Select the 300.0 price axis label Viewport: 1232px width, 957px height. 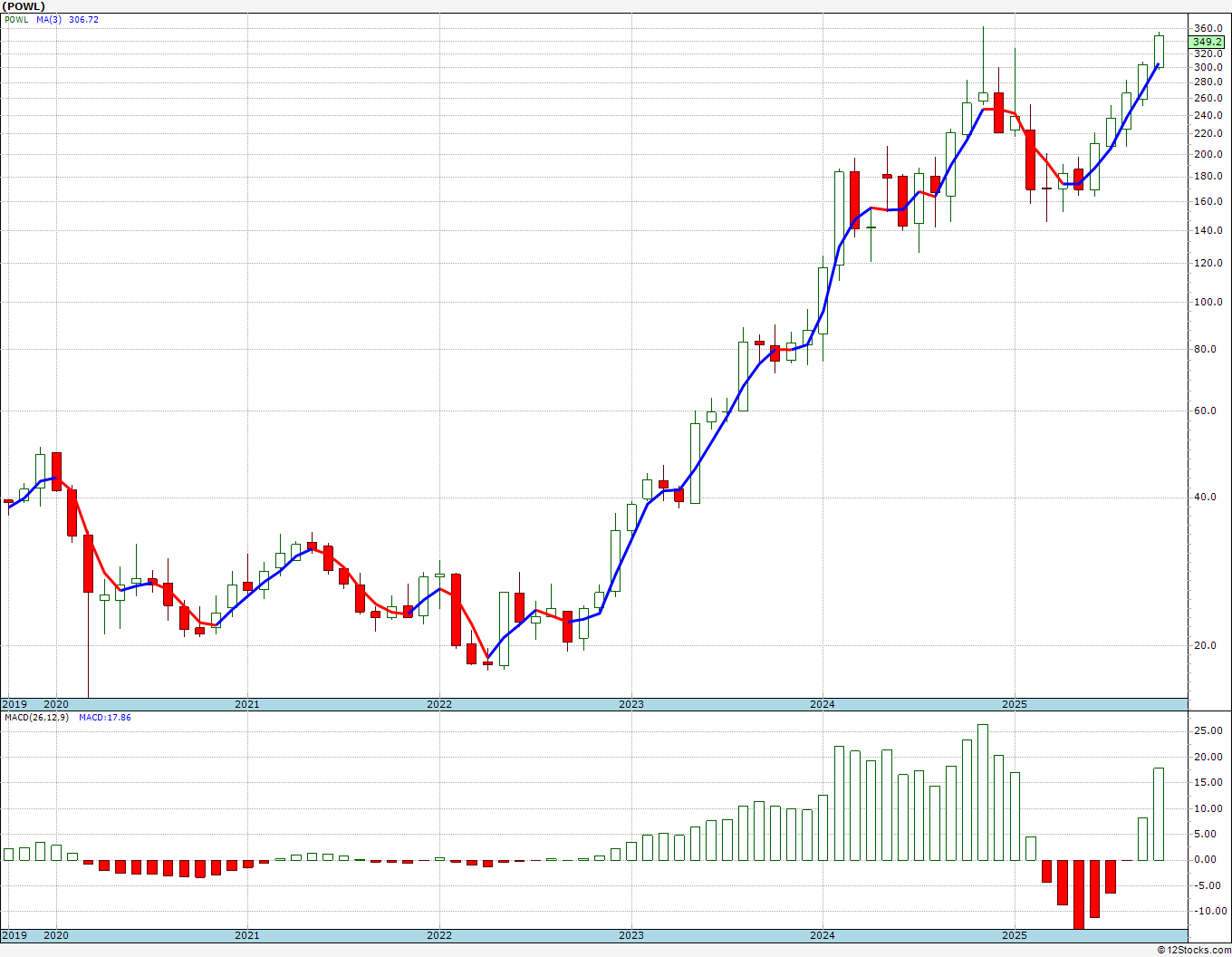coord(1208,67)
